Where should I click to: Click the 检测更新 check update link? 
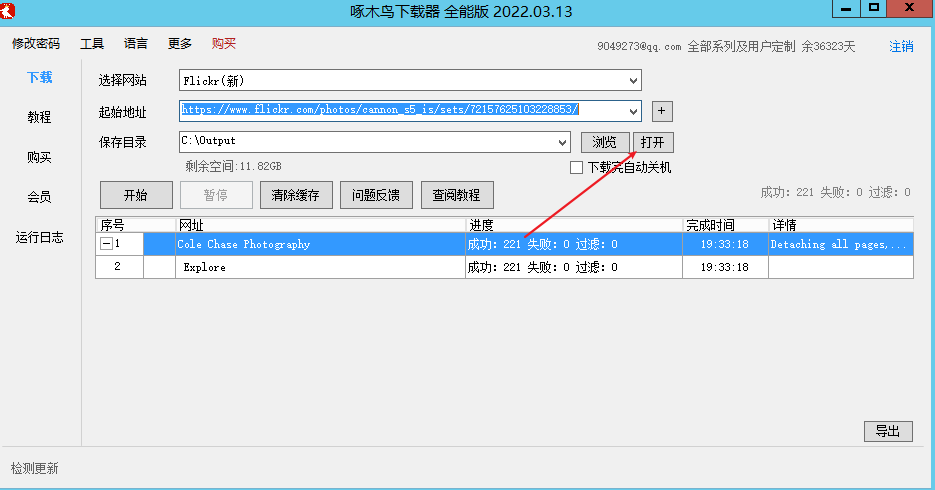tap(35, 469)
